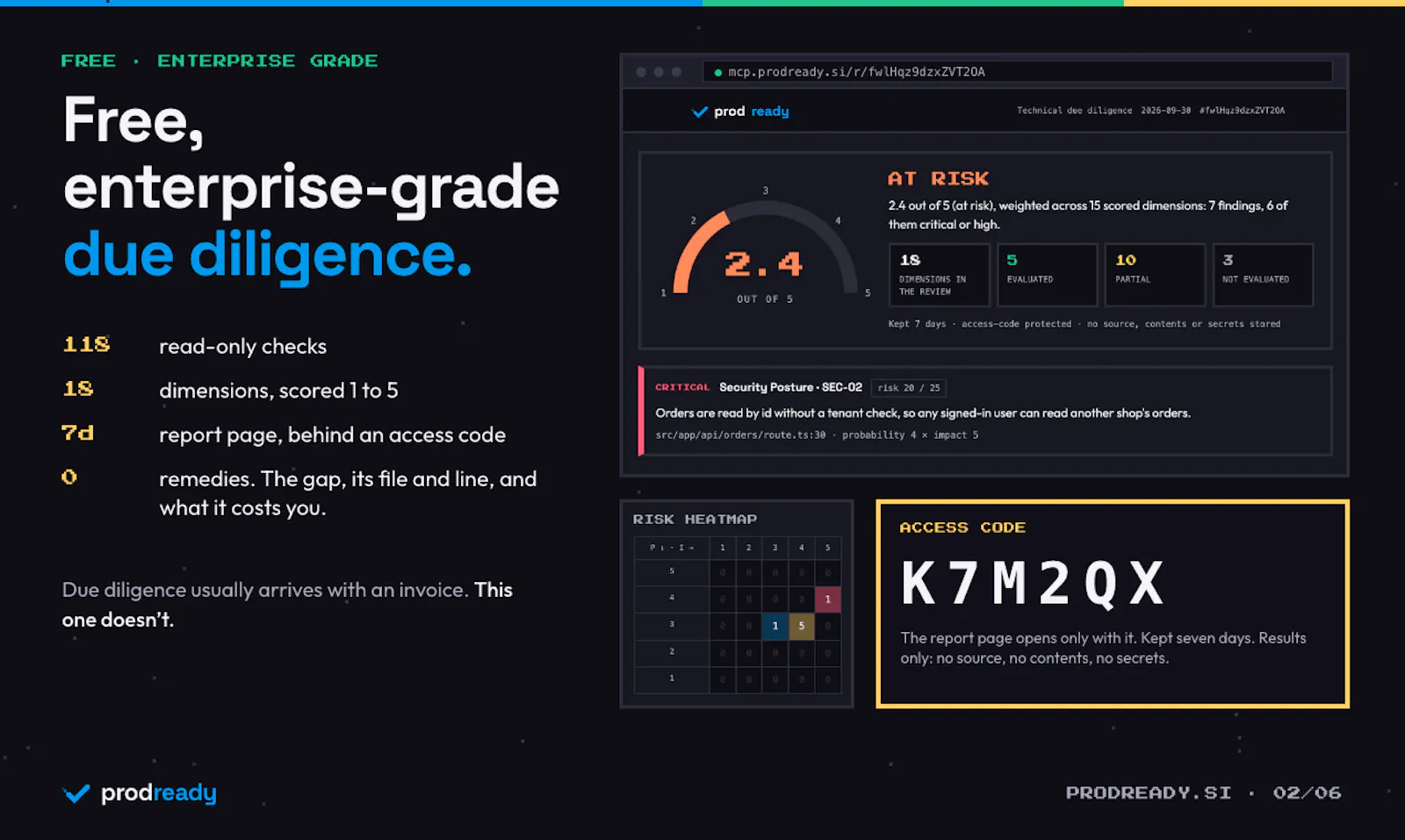The width and height of the screenshot is (1405, 840).
Task: Click the red CRITICAL label
Action: pyautogui.click(x=682, y=387)
